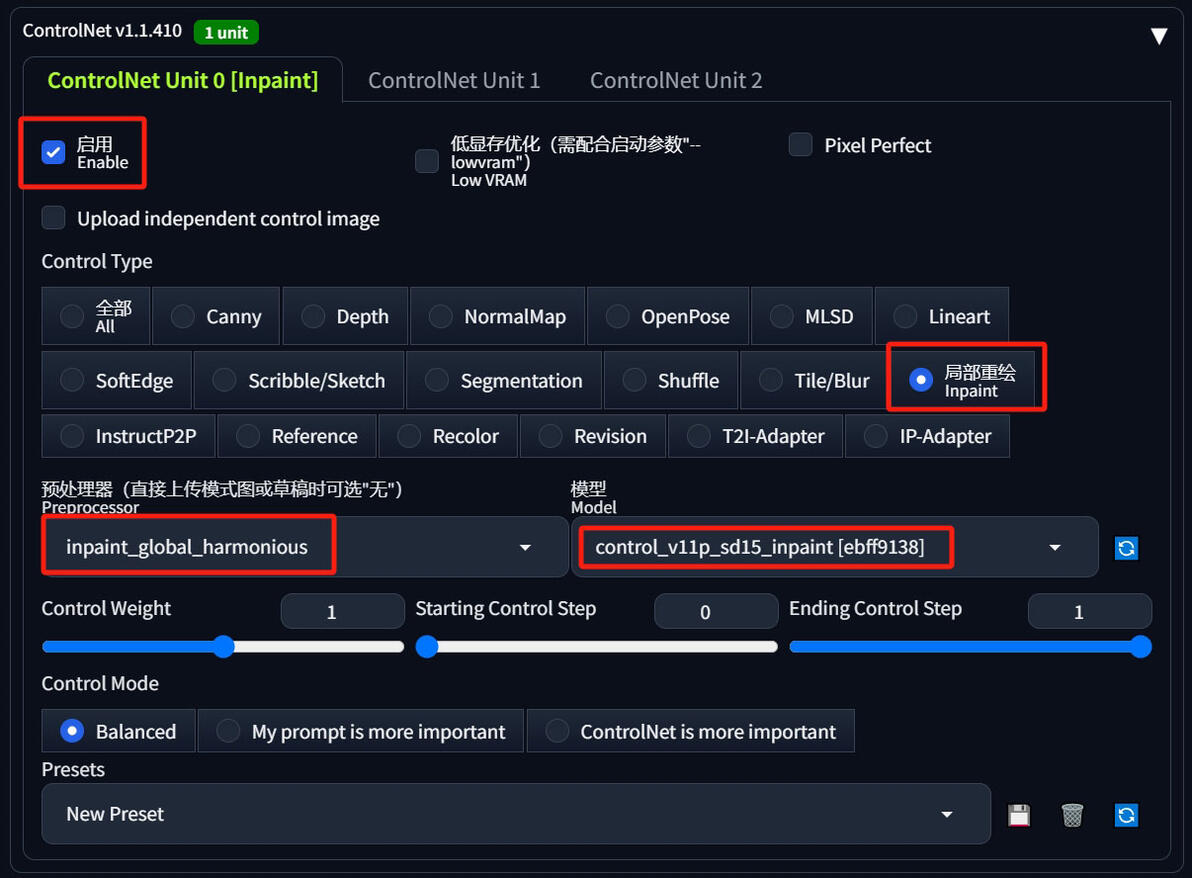Screen dimensions: 1192x878
Task: Refresh the presets list
Action: click(x=1126, y=815)
